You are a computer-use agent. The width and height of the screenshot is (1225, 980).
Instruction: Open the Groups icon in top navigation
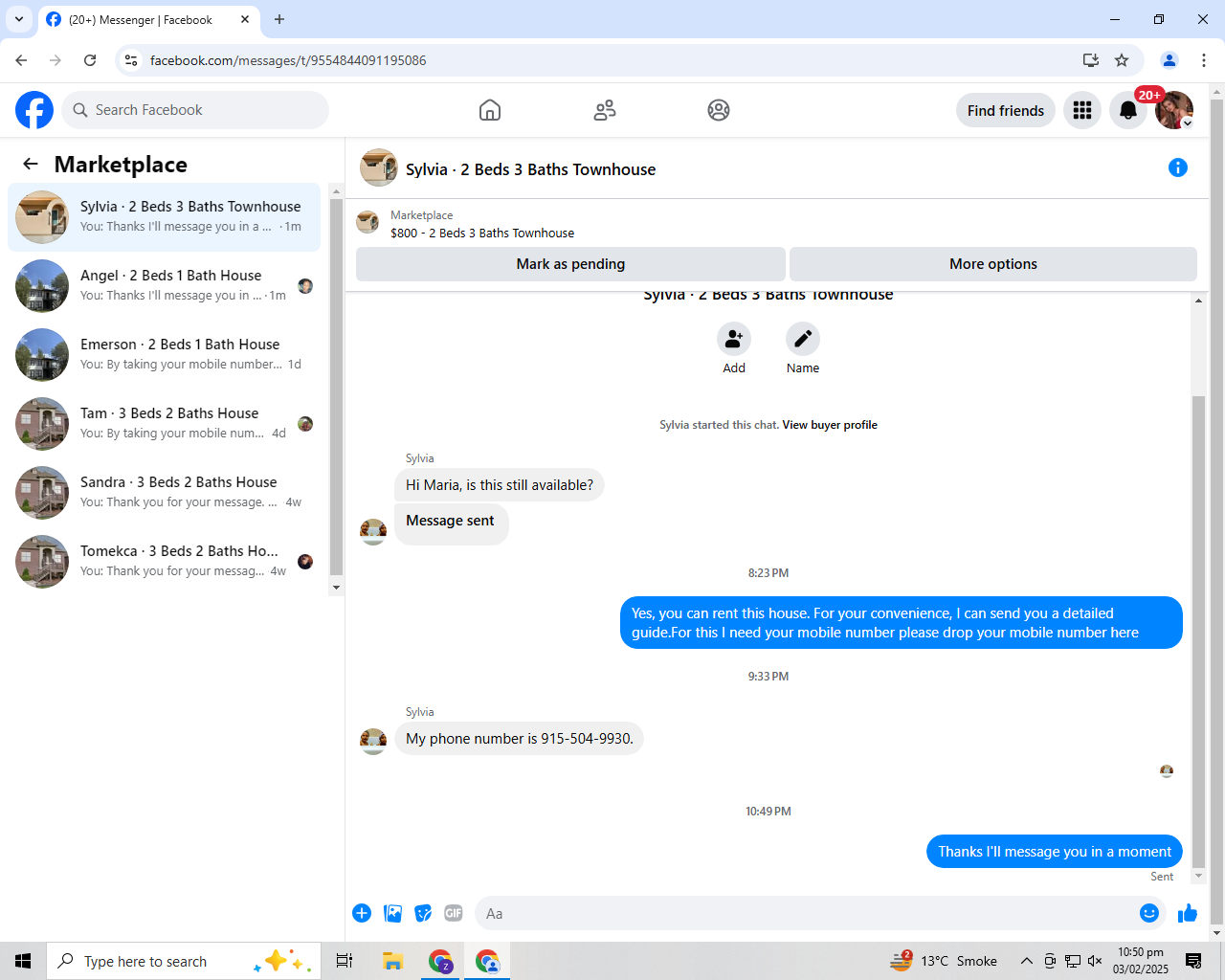(x=719, y=110)
